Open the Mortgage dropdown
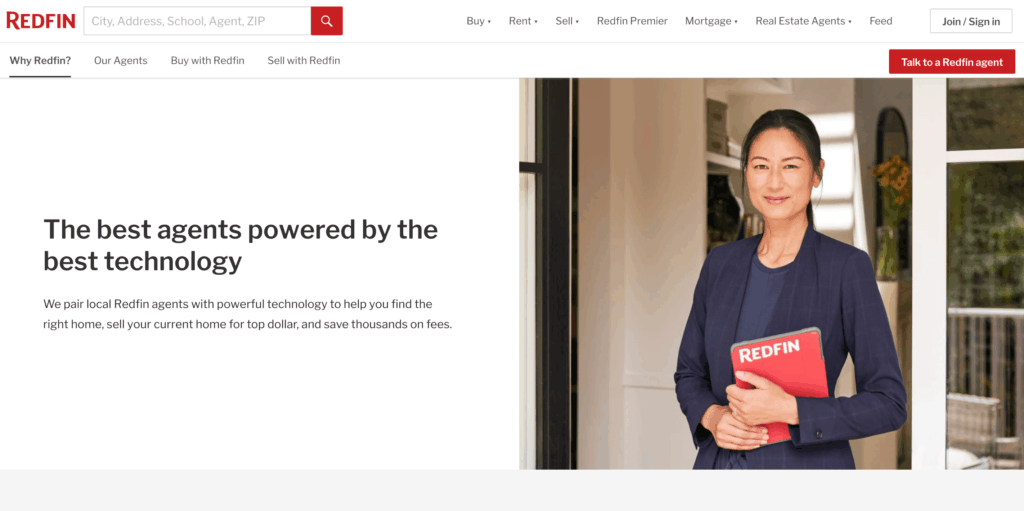Viewport: 1024px width, 511px height. click(711, 21)
